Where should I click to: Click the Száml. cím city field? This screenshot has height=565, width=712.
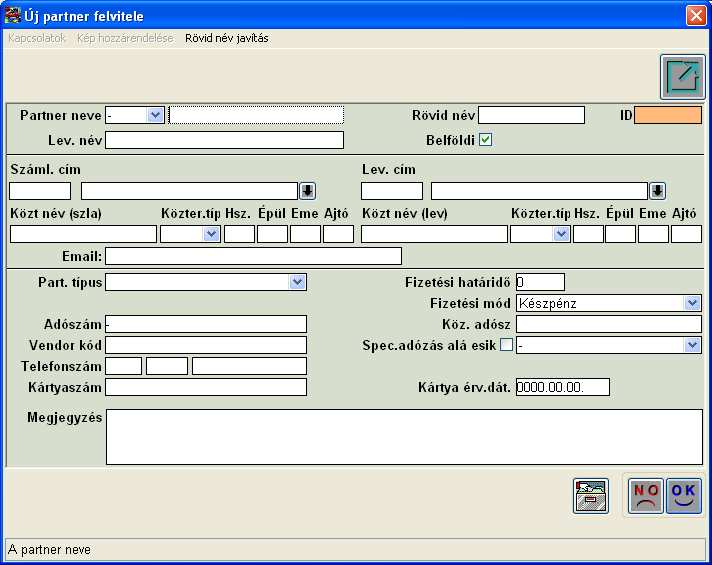(189, 191)
